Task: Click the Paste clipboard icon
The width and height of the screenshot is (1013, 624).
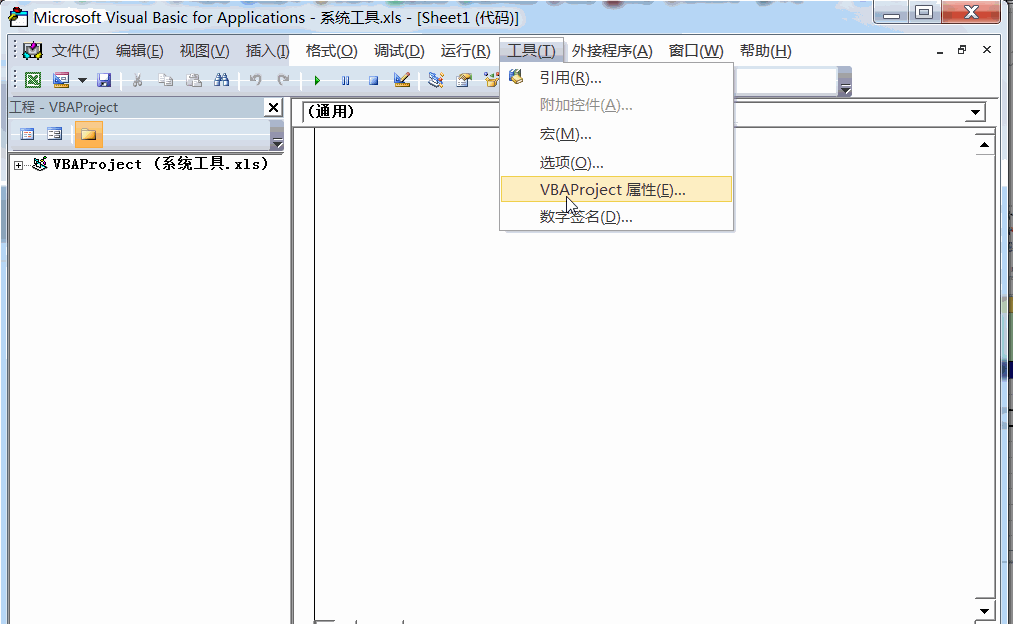Action: [193, 80]
